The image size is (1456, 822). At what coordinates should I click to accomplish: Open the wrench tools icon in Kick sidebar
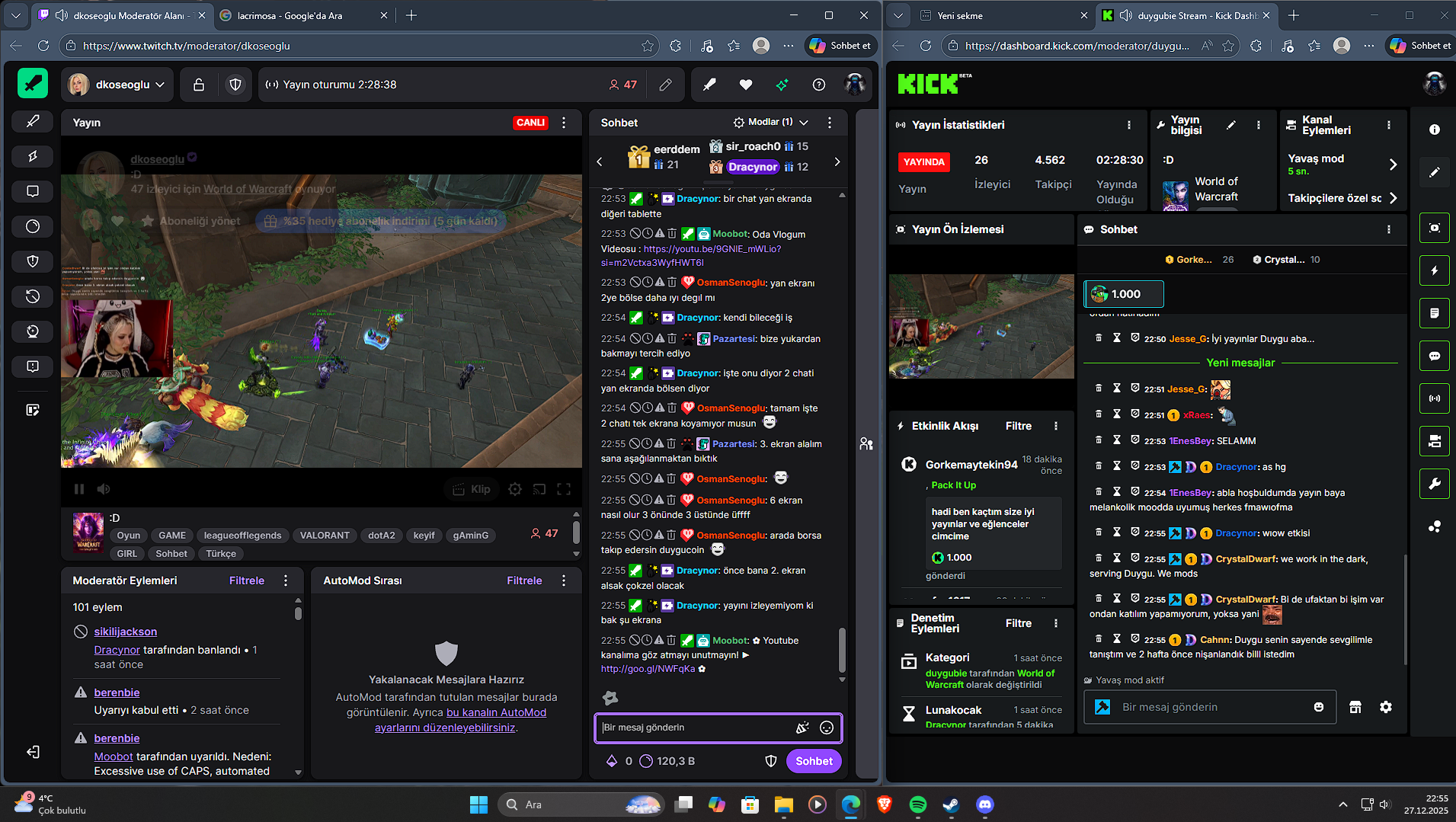click(x=1435, y=483)
